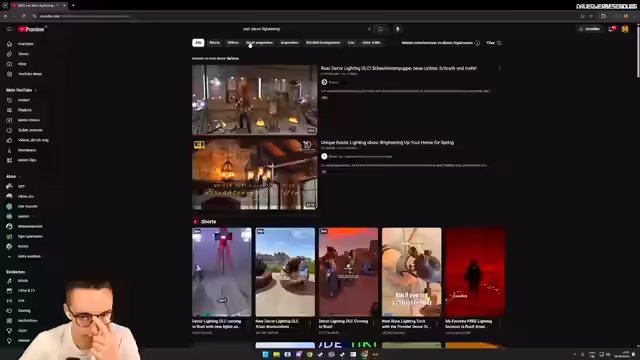Click the YouTube Premium logo
This screenshot has width=640, height=360.
click(31, 29)
